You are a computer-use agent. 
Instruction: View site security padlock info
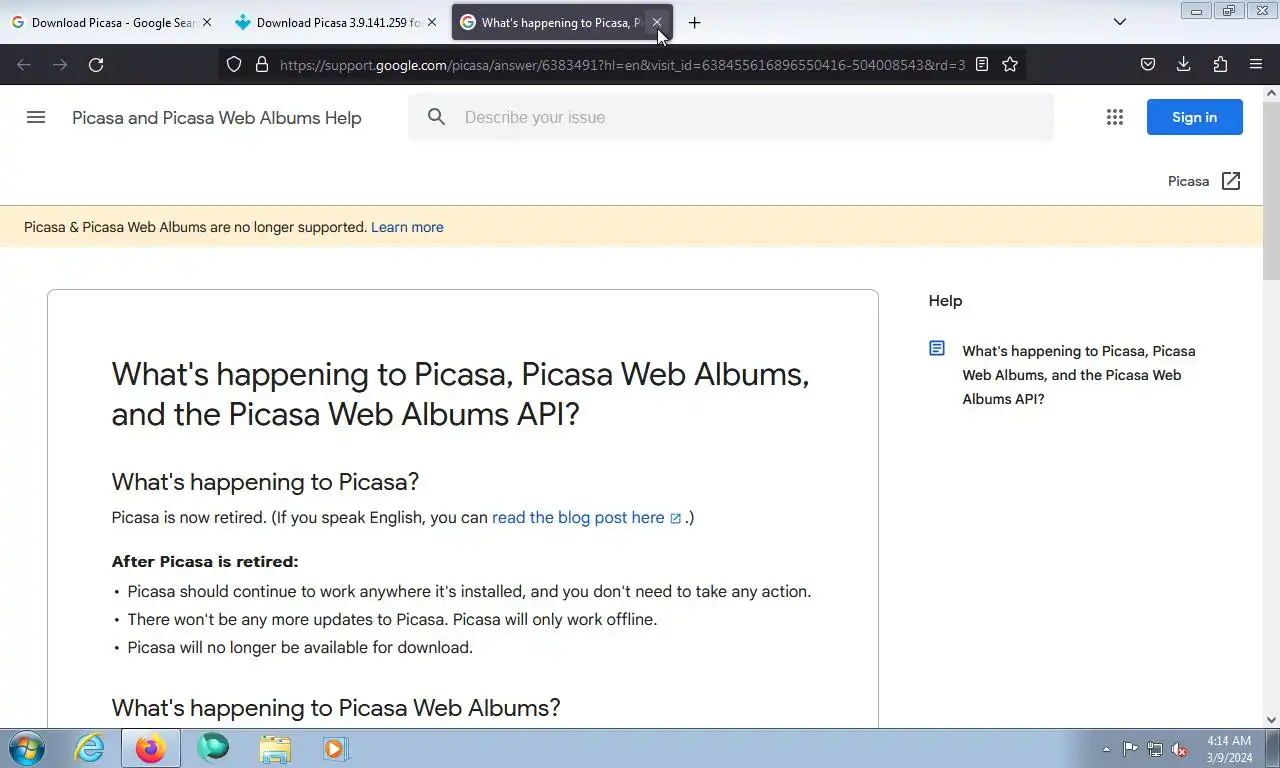[262, 64]
